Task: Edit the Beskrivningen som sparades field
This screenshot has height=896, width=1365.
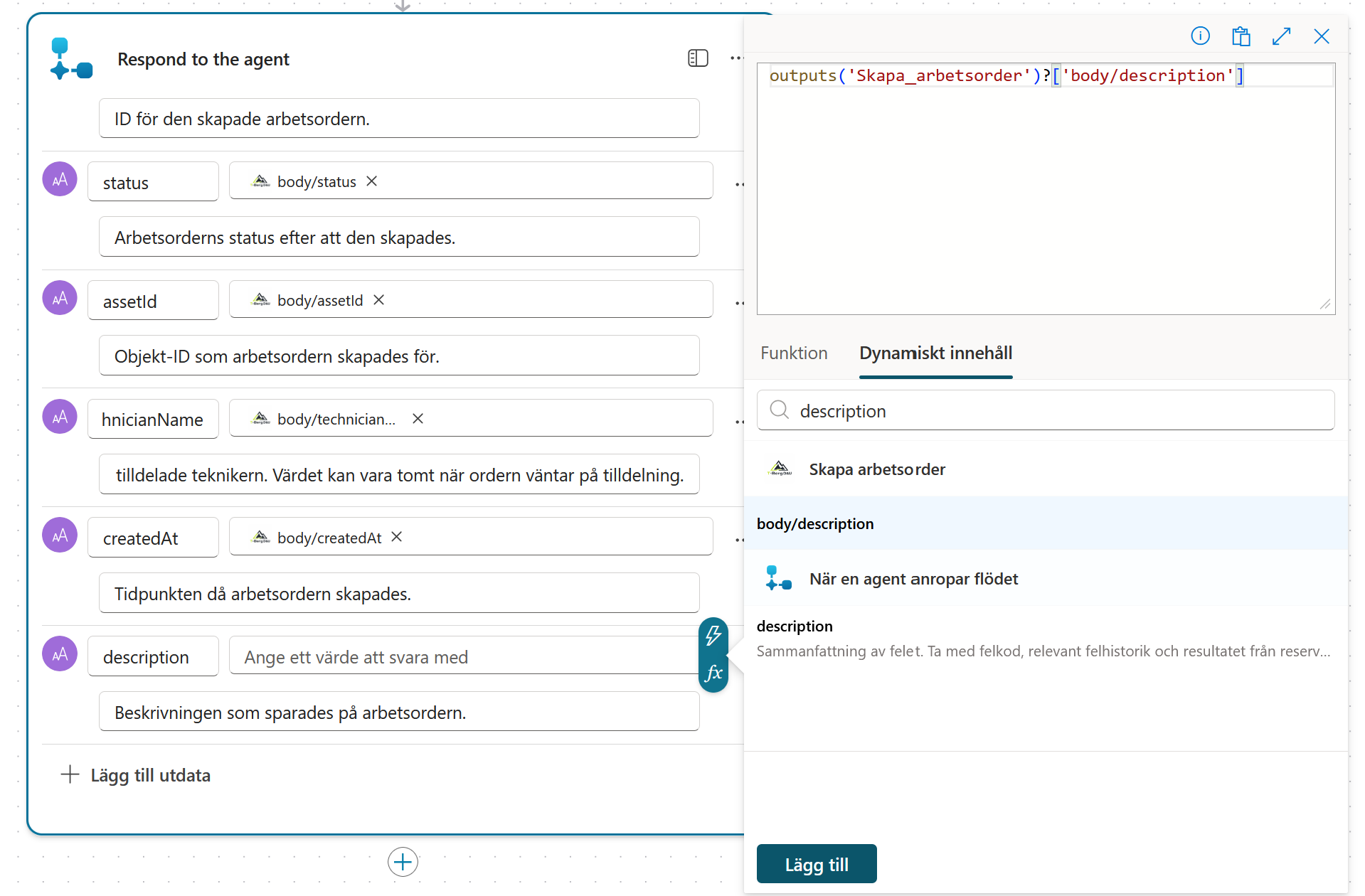Action: pyautogui.click(x=399, y=712)
